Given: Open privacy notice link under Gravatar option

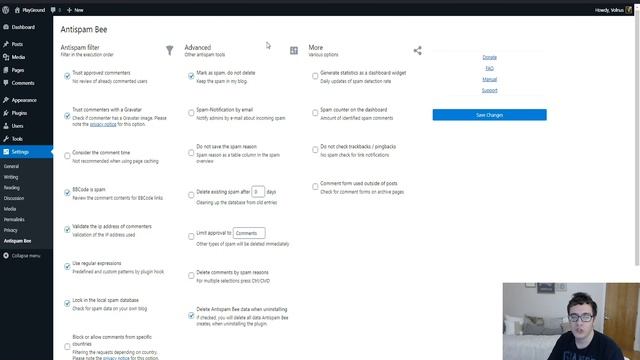Looking at the screenshot, I should point(103,124).
